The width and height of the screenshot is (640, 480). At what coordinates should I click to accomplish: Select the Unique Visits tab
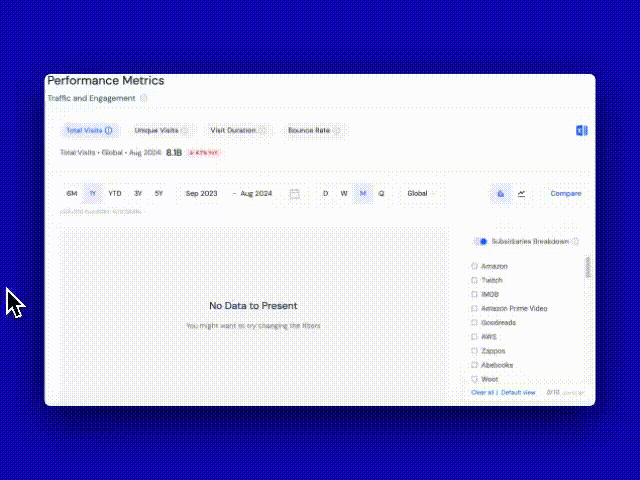(161, 131)
